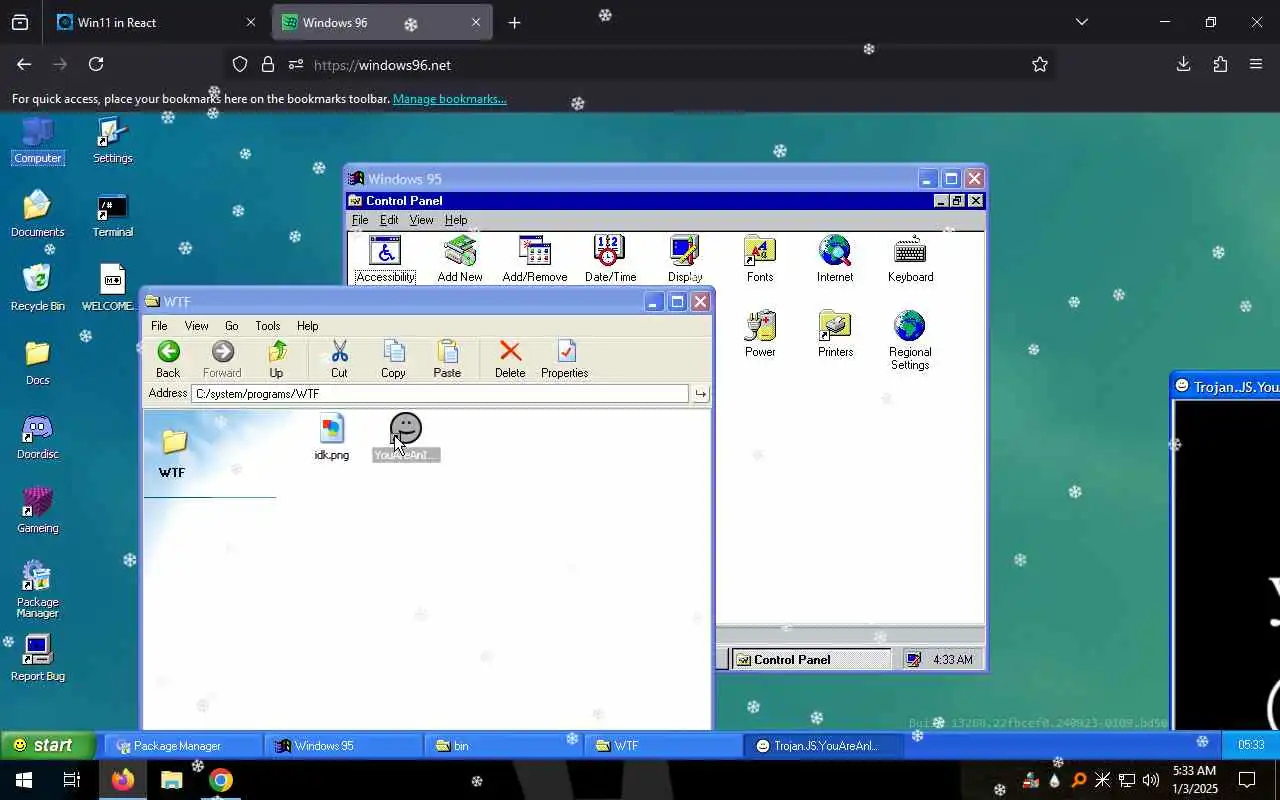Click Forward in WTF explorer toolbar
1280x800 pixels.
tap(222, 359)
